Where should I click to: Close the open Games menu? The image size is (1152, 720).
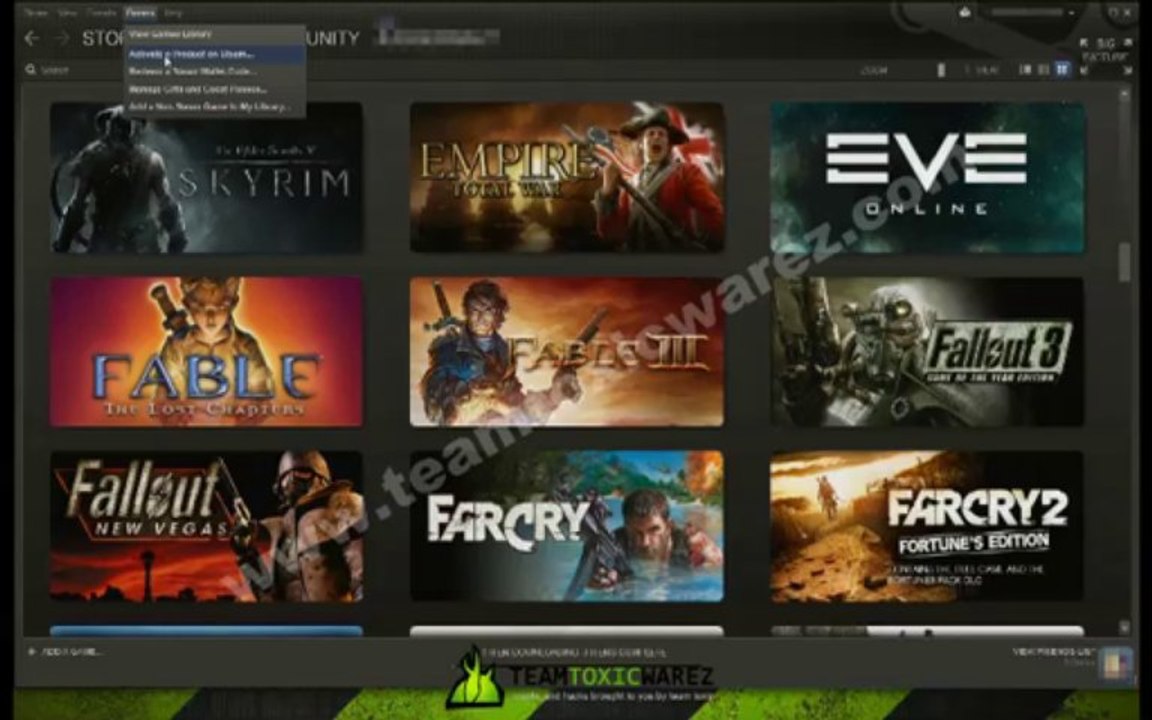tap(140, 12)
